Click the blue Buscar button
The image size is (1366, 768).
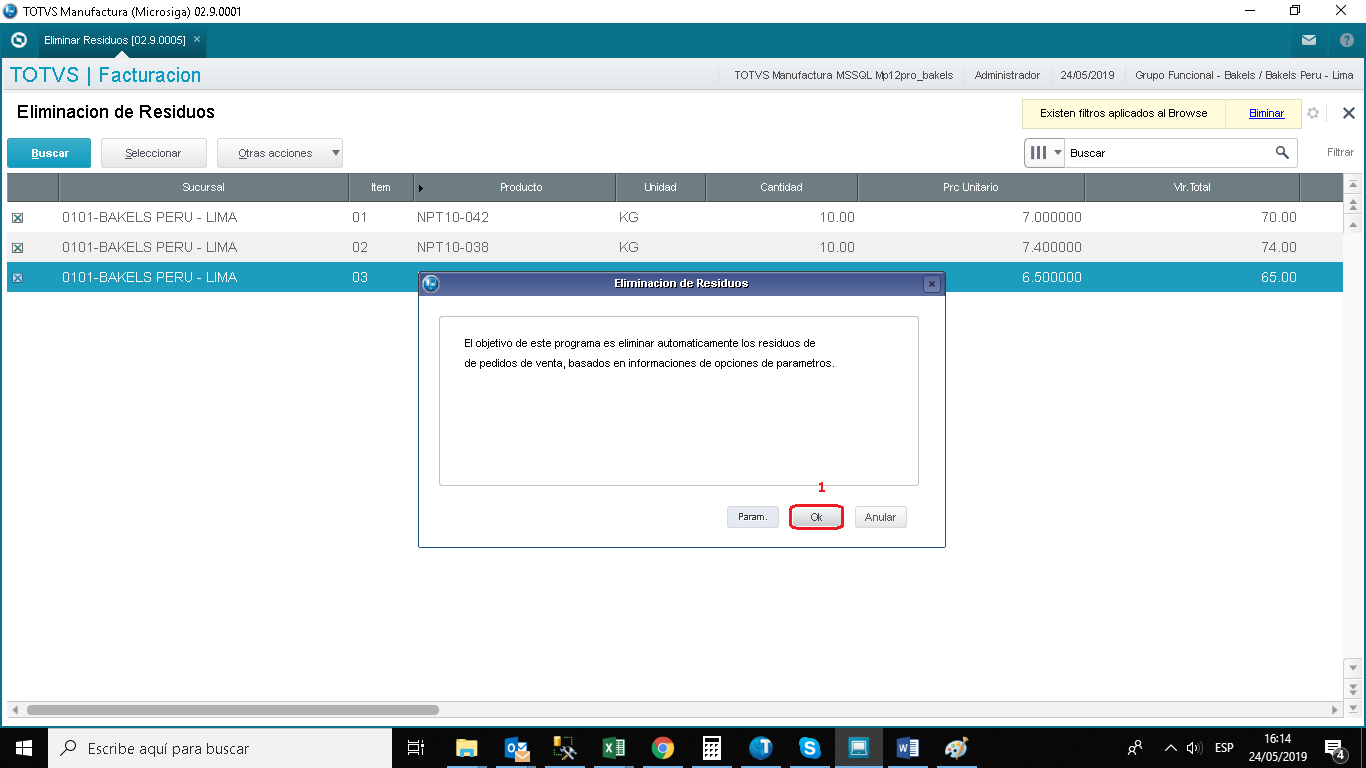(x=49, y=153)
